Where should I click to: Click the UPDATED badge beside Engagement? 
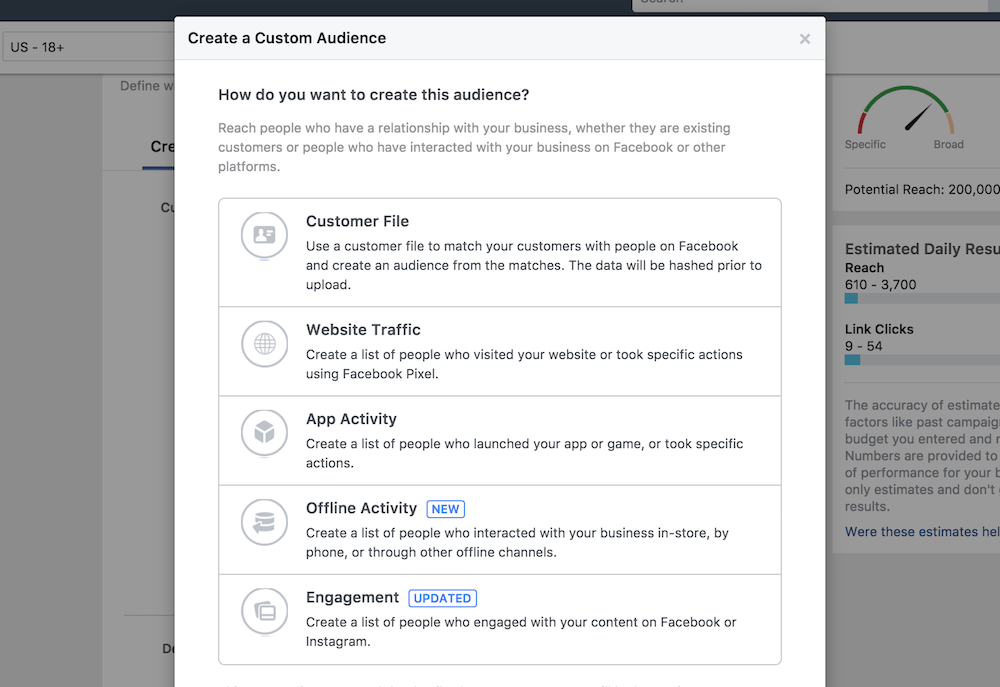pos(442,598)
